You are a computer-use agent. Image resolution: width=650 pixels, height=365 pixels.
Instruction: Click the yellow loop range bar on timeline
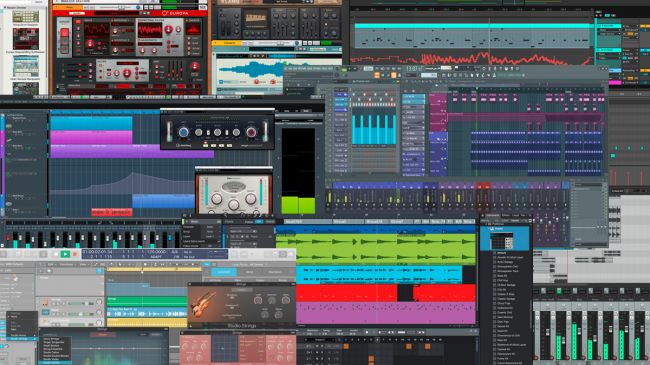pos(154,269)
